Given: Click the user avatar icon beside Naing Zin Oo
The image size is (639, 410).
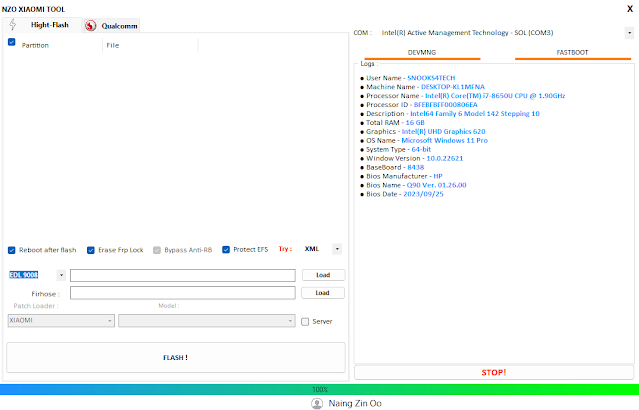Looking at the screenshot, I should pyautogui.click(x=317, y=403).
